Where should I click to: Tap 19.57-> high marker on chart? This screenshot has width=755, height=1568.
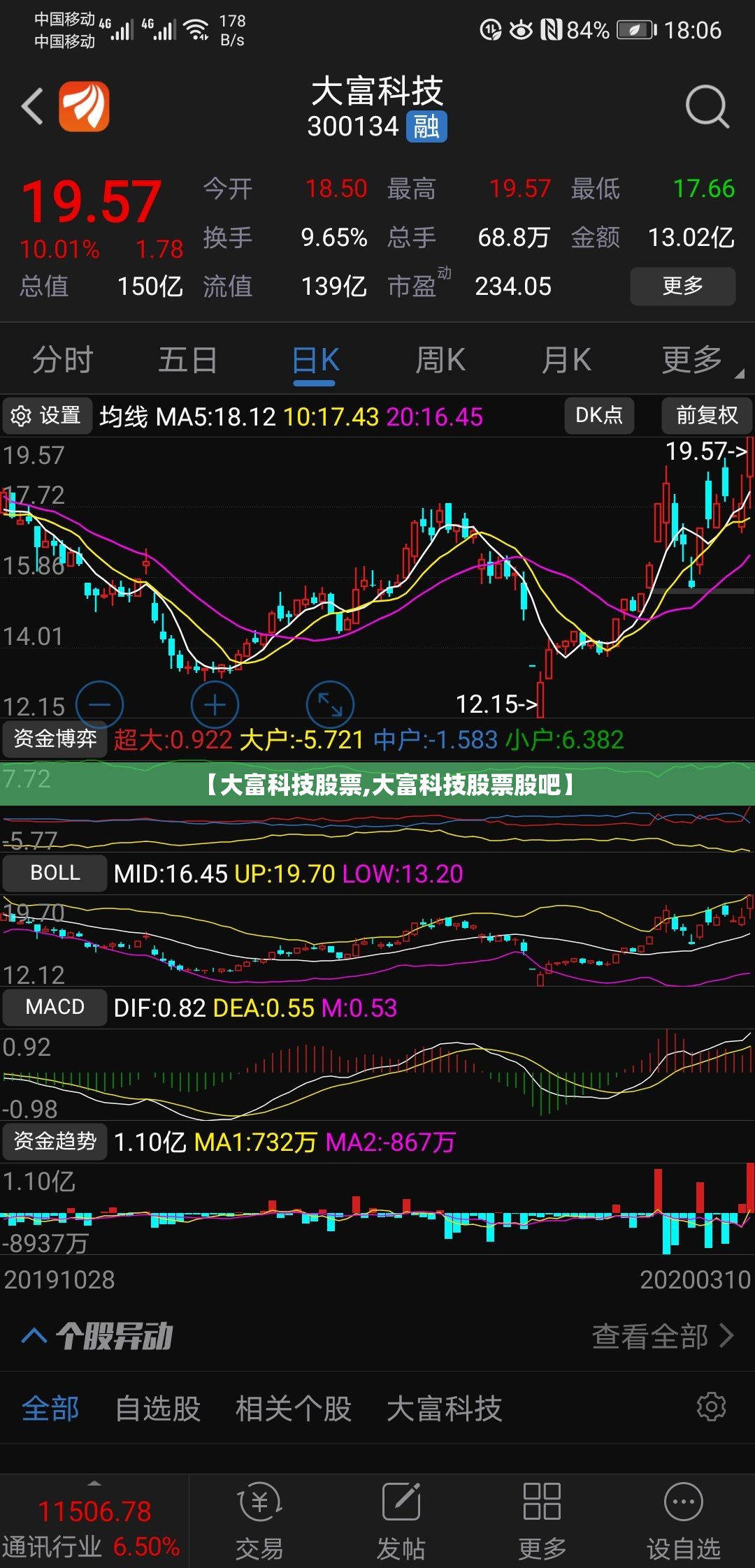706,451
